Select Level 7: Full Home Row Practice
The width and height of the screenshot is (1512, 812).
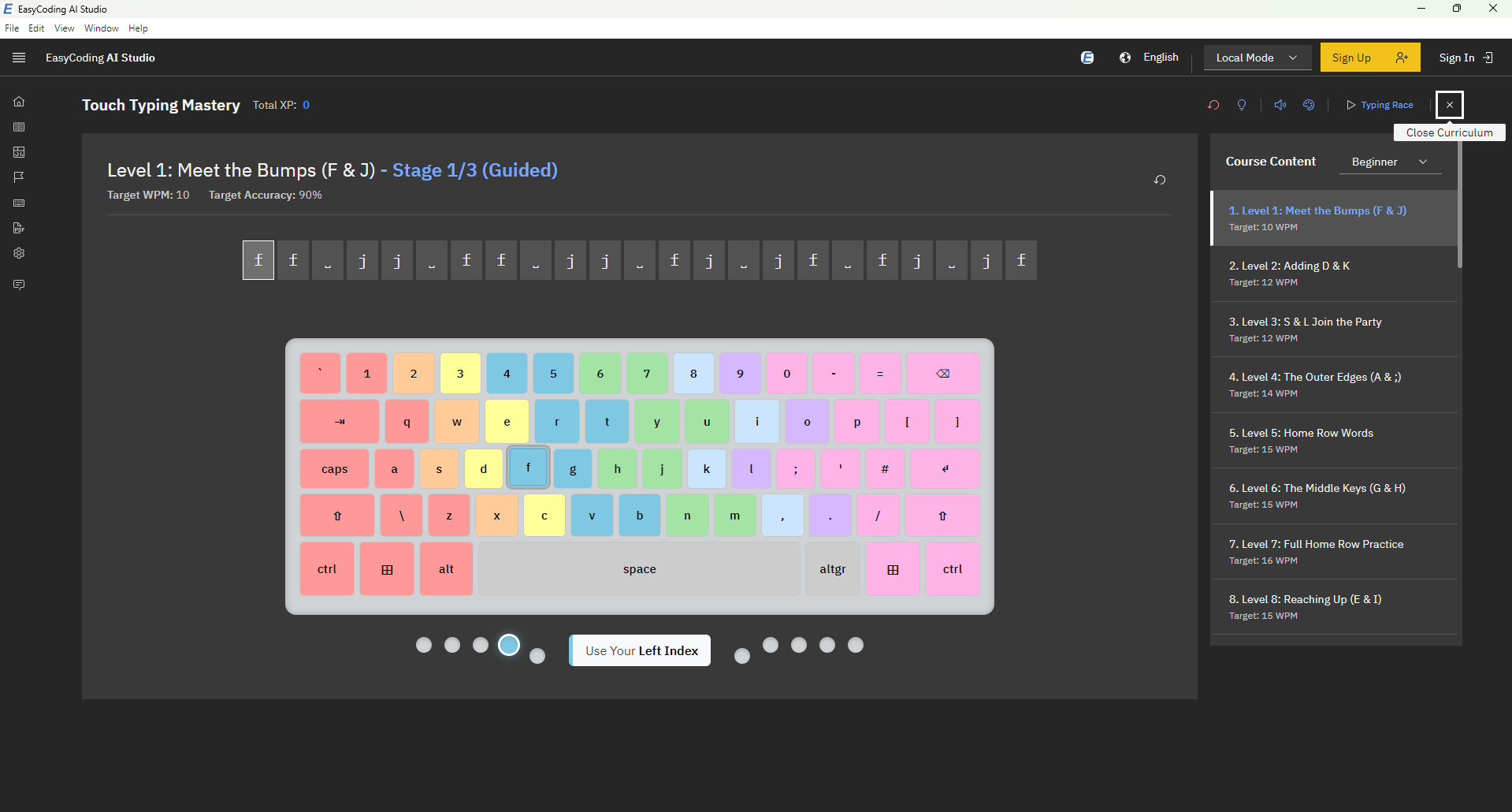tap(1335, 552)
